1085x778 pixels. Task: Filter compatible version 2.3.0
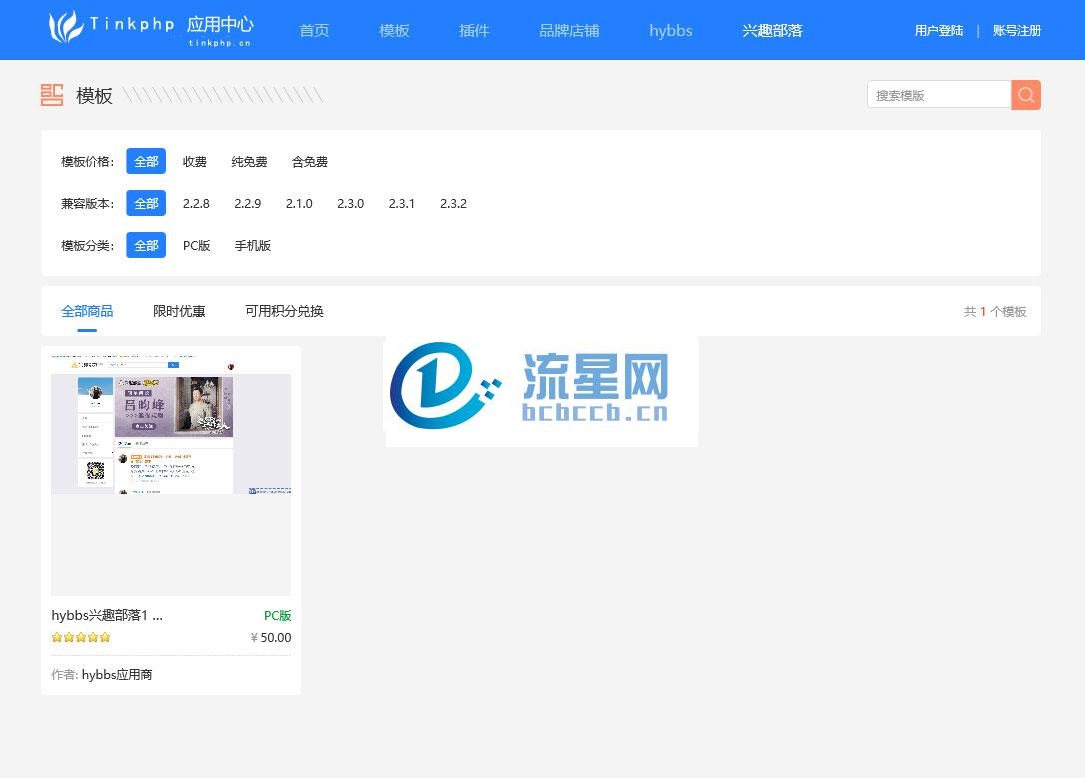point(350,203)
